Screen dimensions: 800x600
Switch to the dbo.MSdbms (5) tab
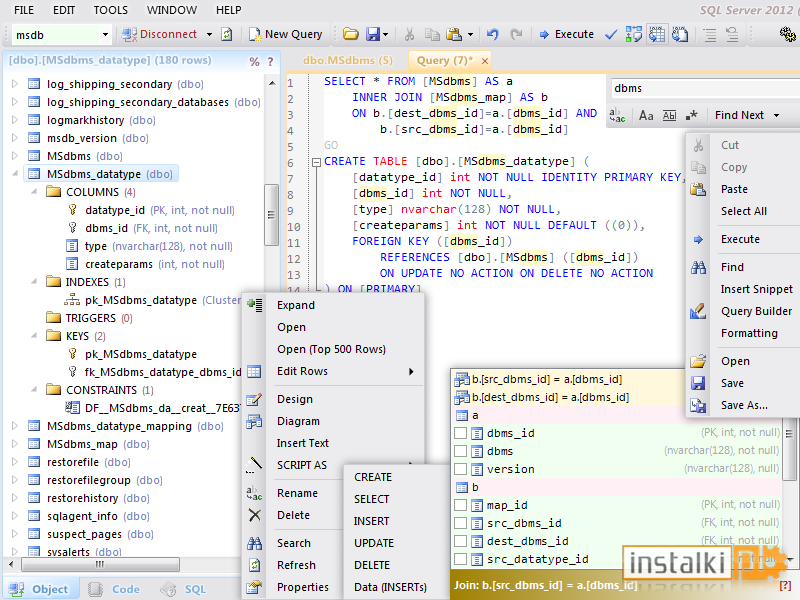(x=347, y=60)
